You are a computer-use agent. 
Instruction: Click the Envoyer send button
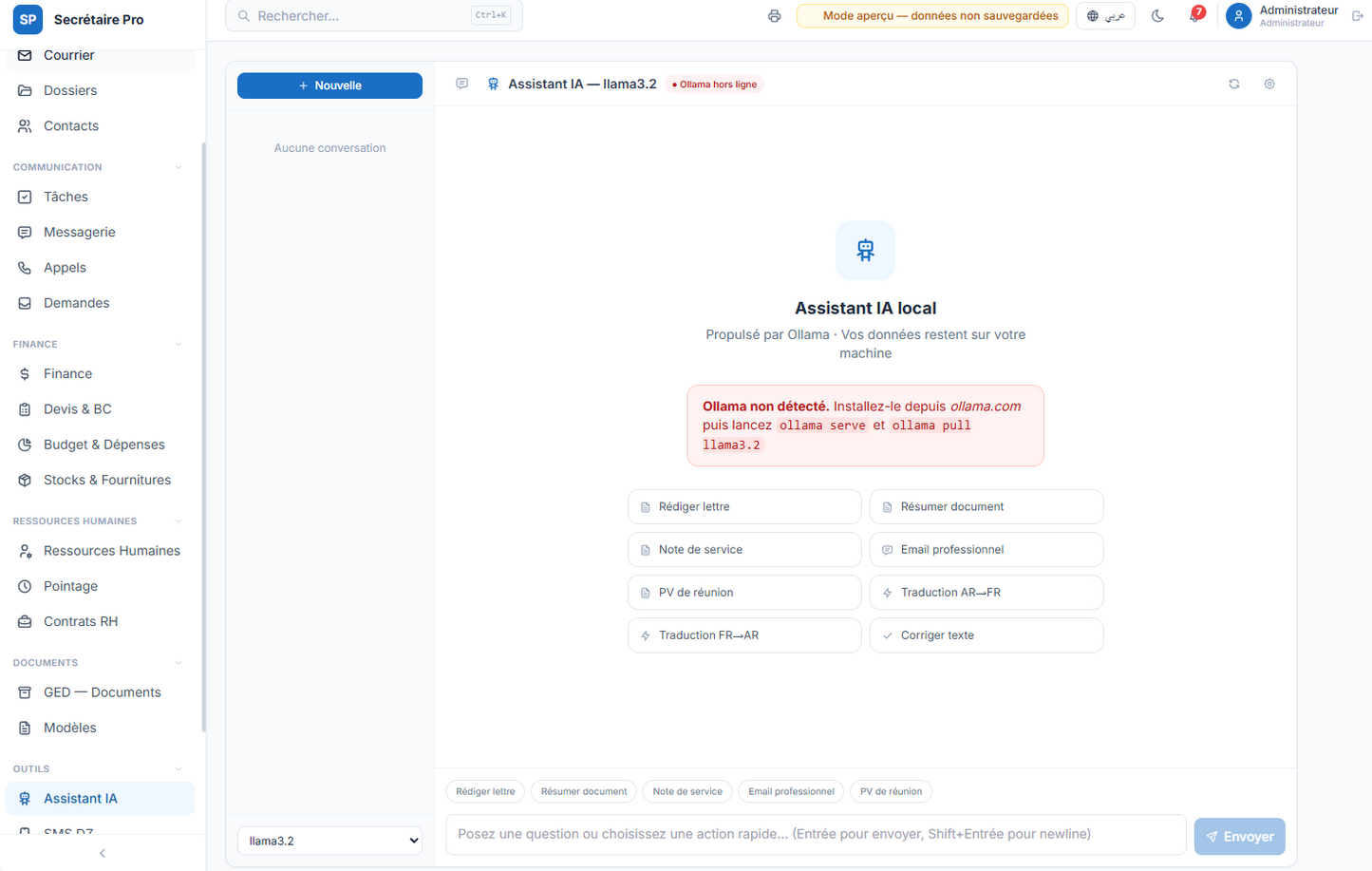tap(1239, 837)
